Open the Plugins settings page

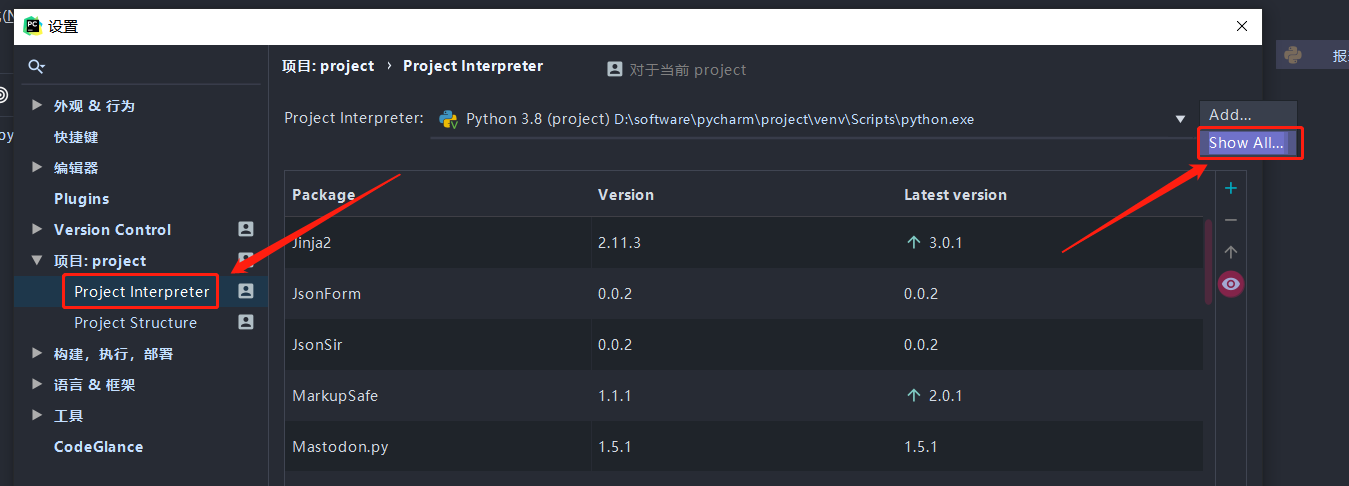click(x=82, y=198)
